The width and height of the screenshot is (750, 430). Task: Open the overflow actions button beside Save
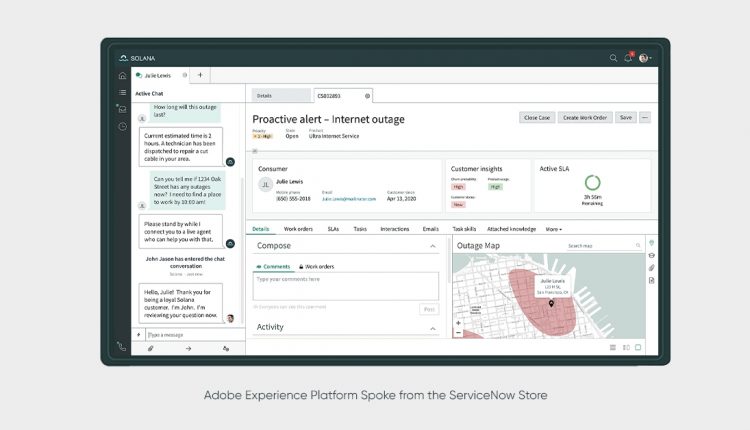point(645,118)
